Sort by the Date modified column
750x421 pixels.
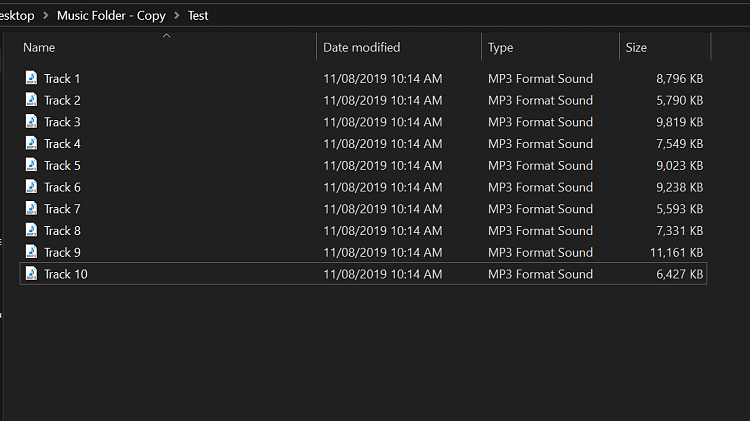(361, 48)
